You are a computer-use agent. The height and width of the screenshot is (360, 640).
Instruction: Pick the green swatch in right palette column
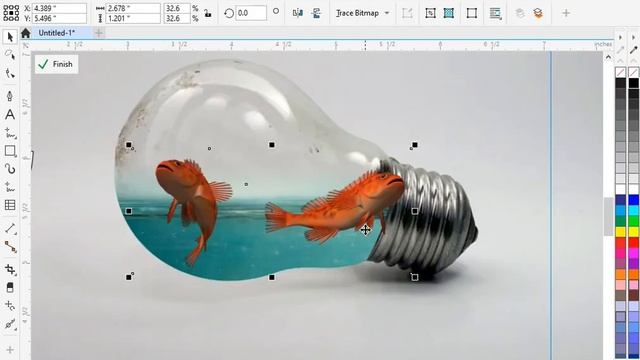[633, 221]
